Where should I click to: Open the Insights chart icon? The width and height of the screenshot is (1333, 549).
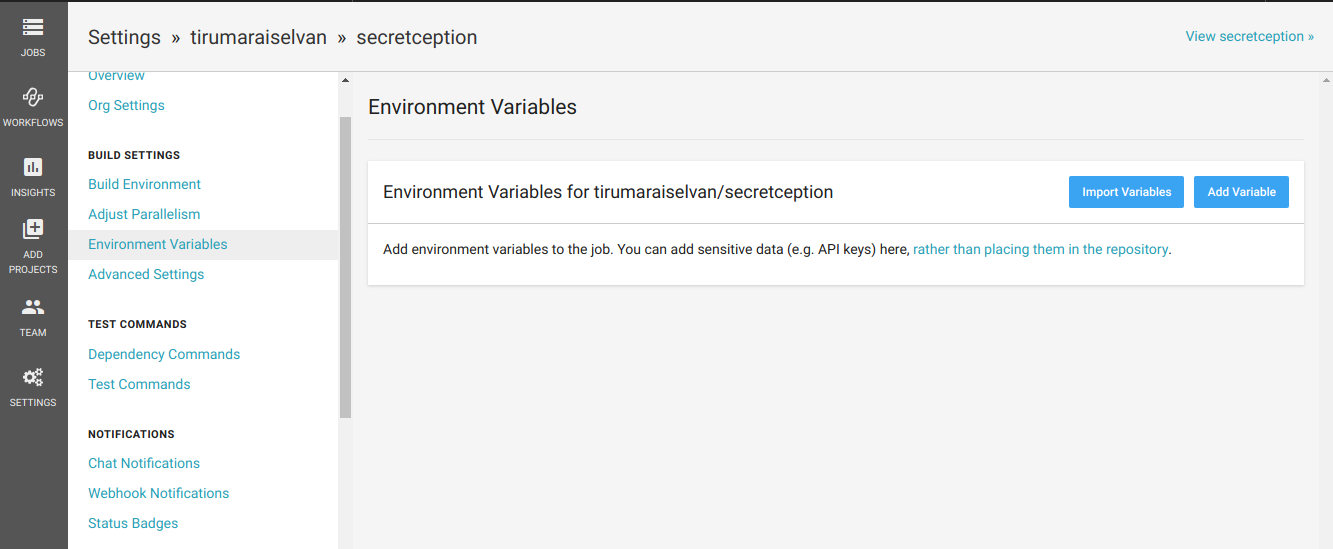point(33,167)
